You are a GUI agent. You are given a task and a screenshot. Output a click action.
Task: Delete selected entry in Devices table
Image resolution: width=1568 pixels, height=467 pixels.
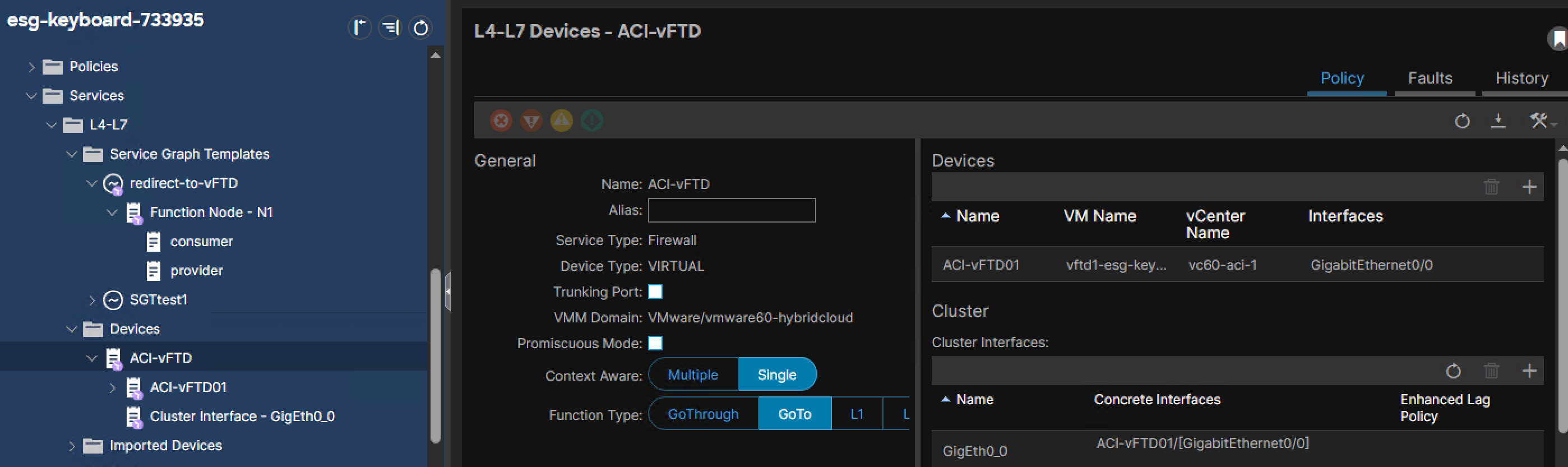click(x=1491, y=187)
